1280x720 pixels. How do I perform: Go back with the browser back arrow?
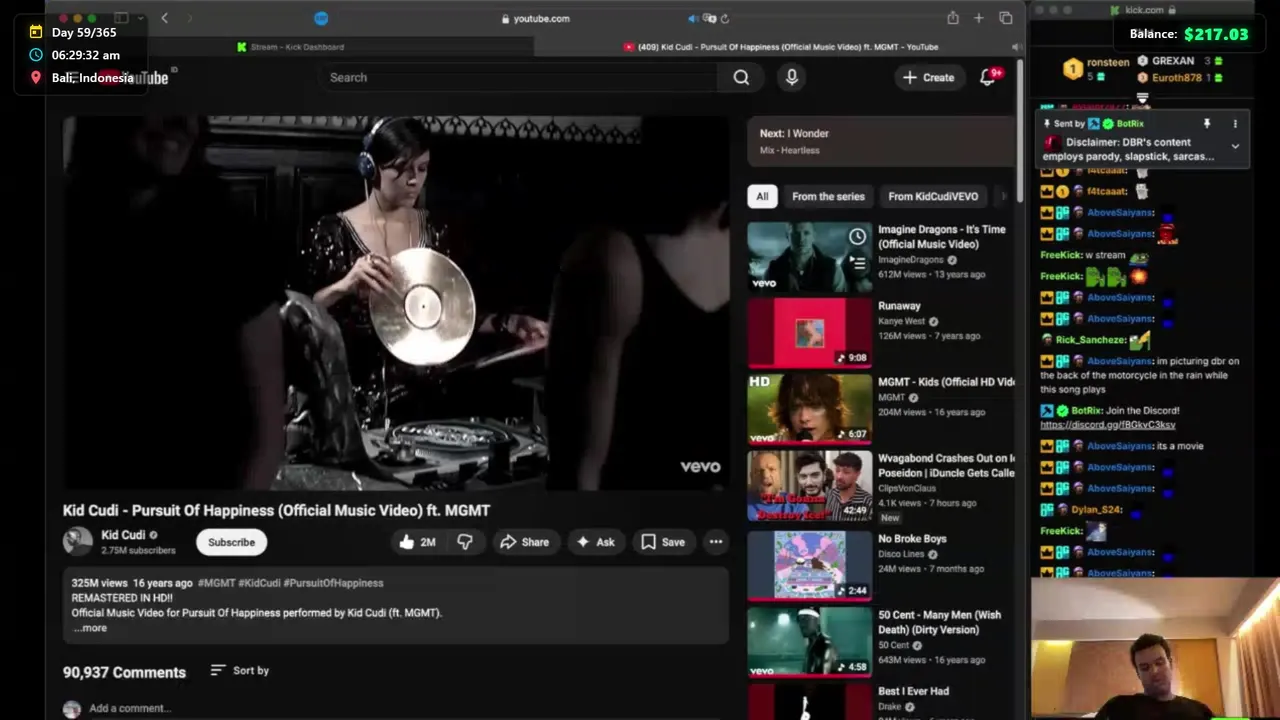click(x=164, y=18)
